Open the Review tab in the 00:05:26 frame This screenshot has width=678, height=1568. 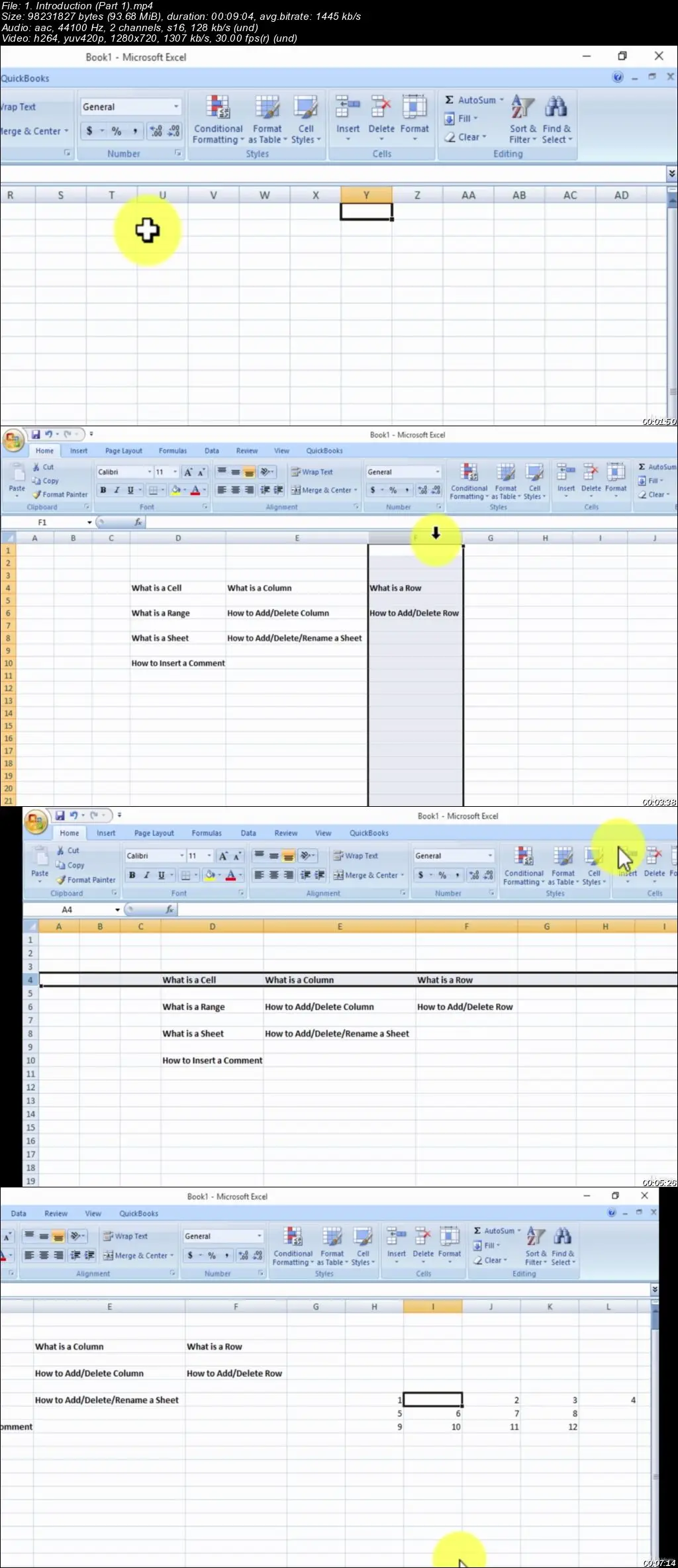pyautogui.click(x=286, y=833)
